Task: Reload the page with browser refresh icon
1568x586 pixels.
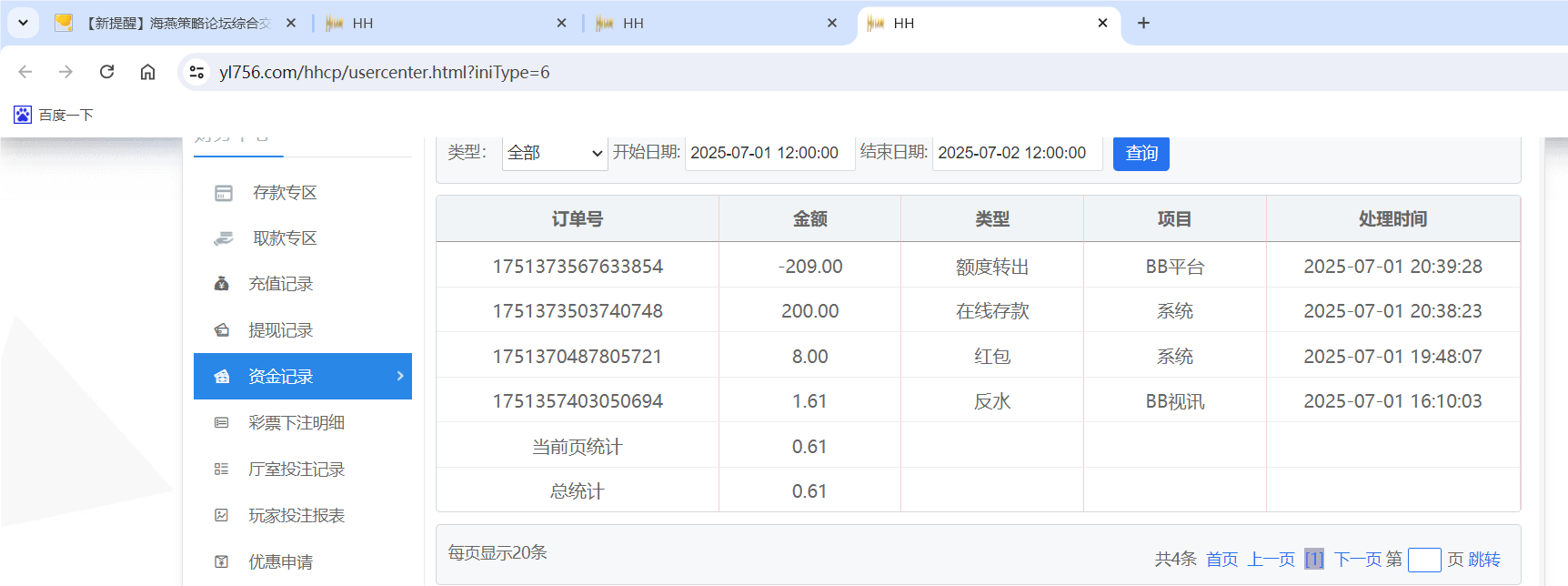Action: pos(106,72)
